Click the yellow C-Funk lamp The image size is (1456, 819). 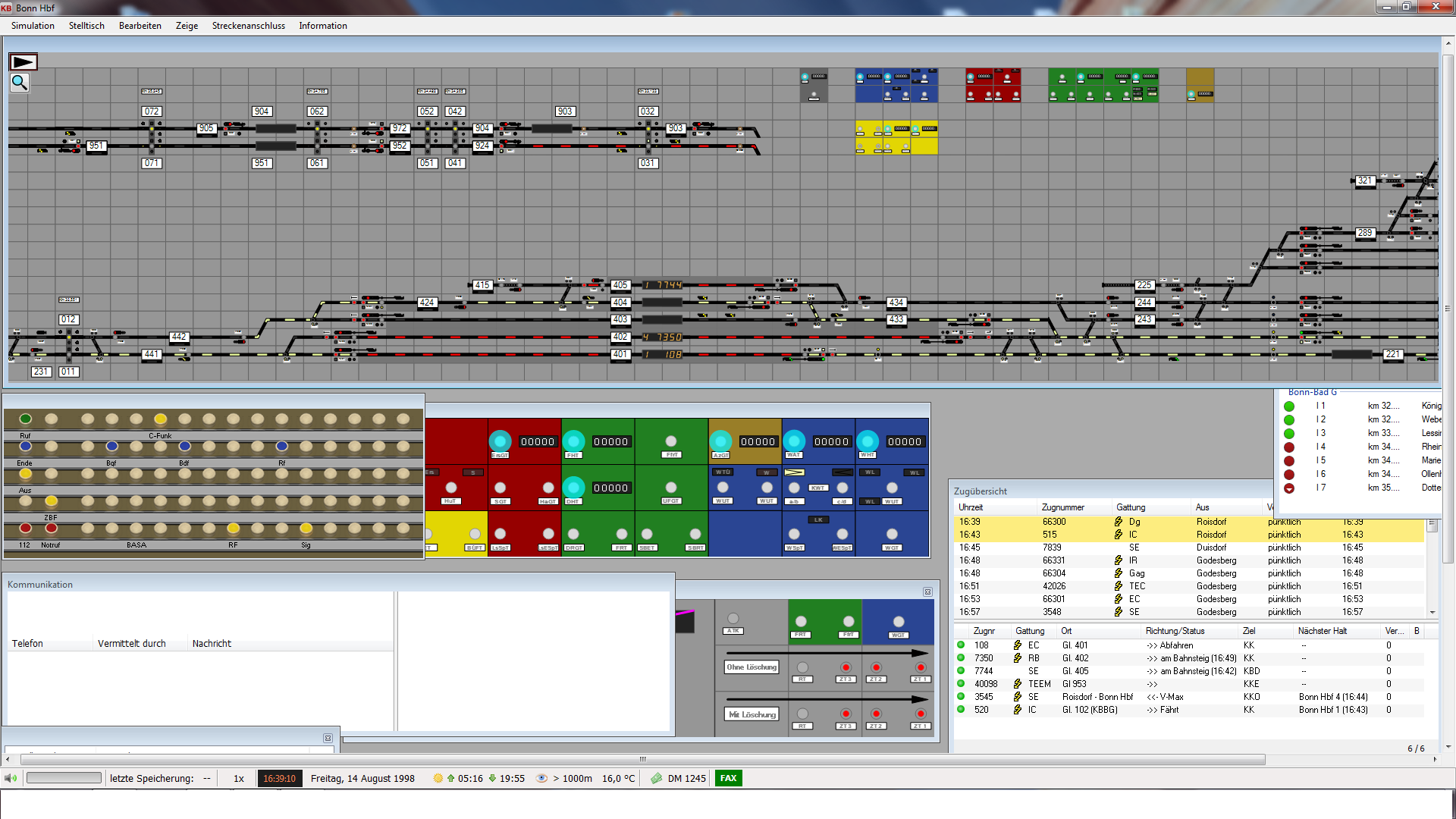[160, 419]
